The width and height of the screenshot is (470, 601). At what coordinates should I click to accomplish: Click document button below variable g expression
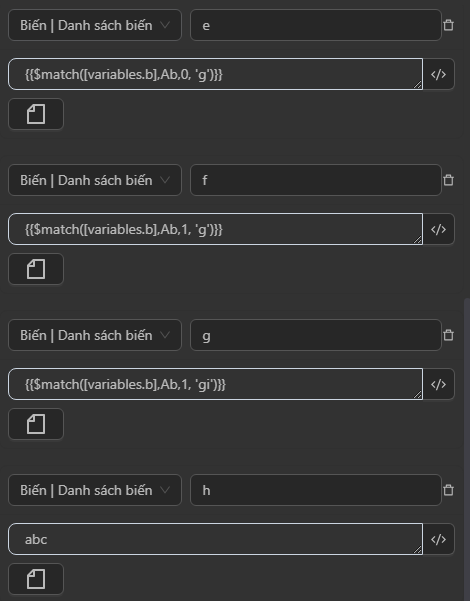36,424
